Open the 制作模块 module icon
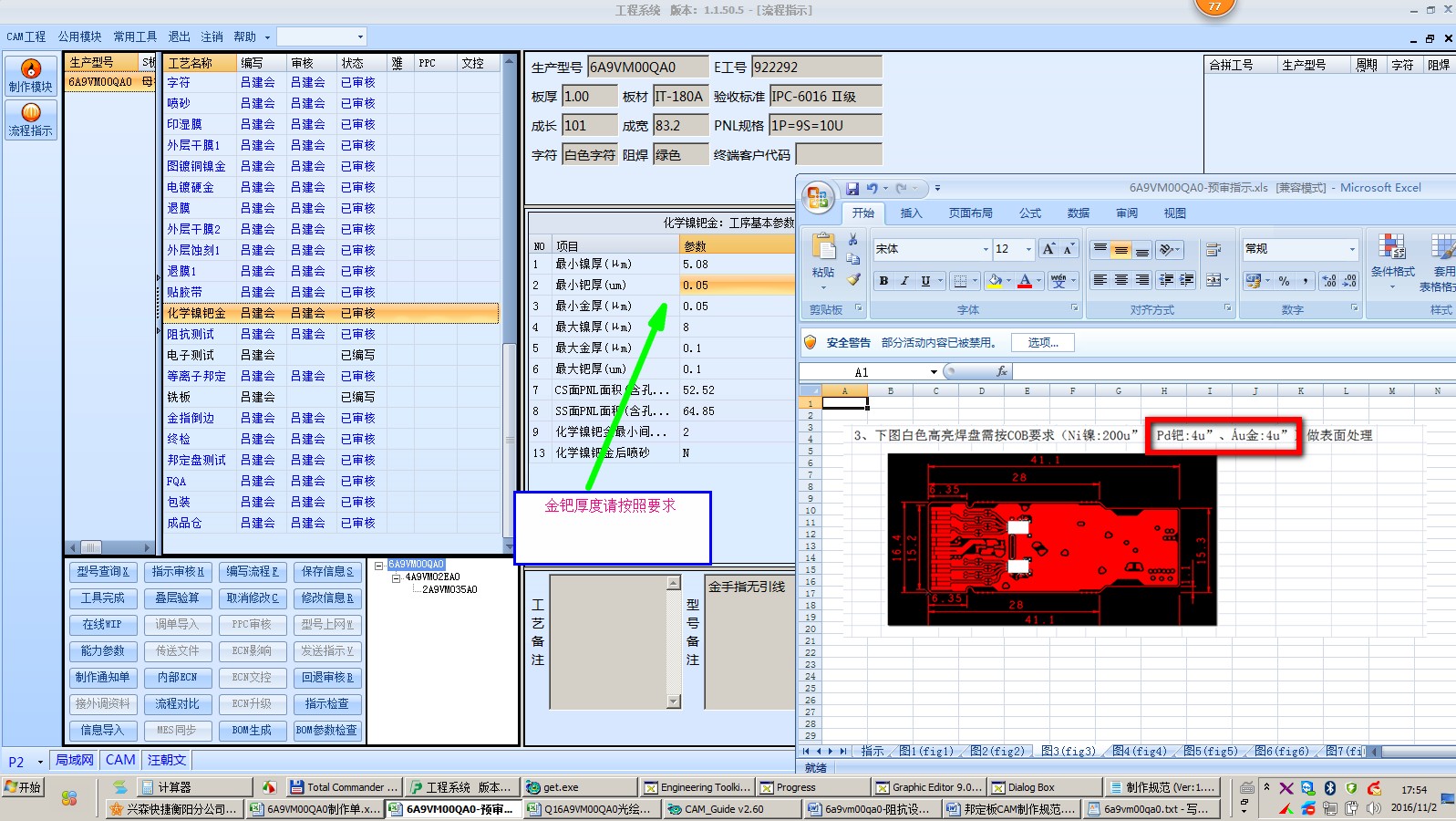This screenshot has height=821, width=1456. [31, 75]
